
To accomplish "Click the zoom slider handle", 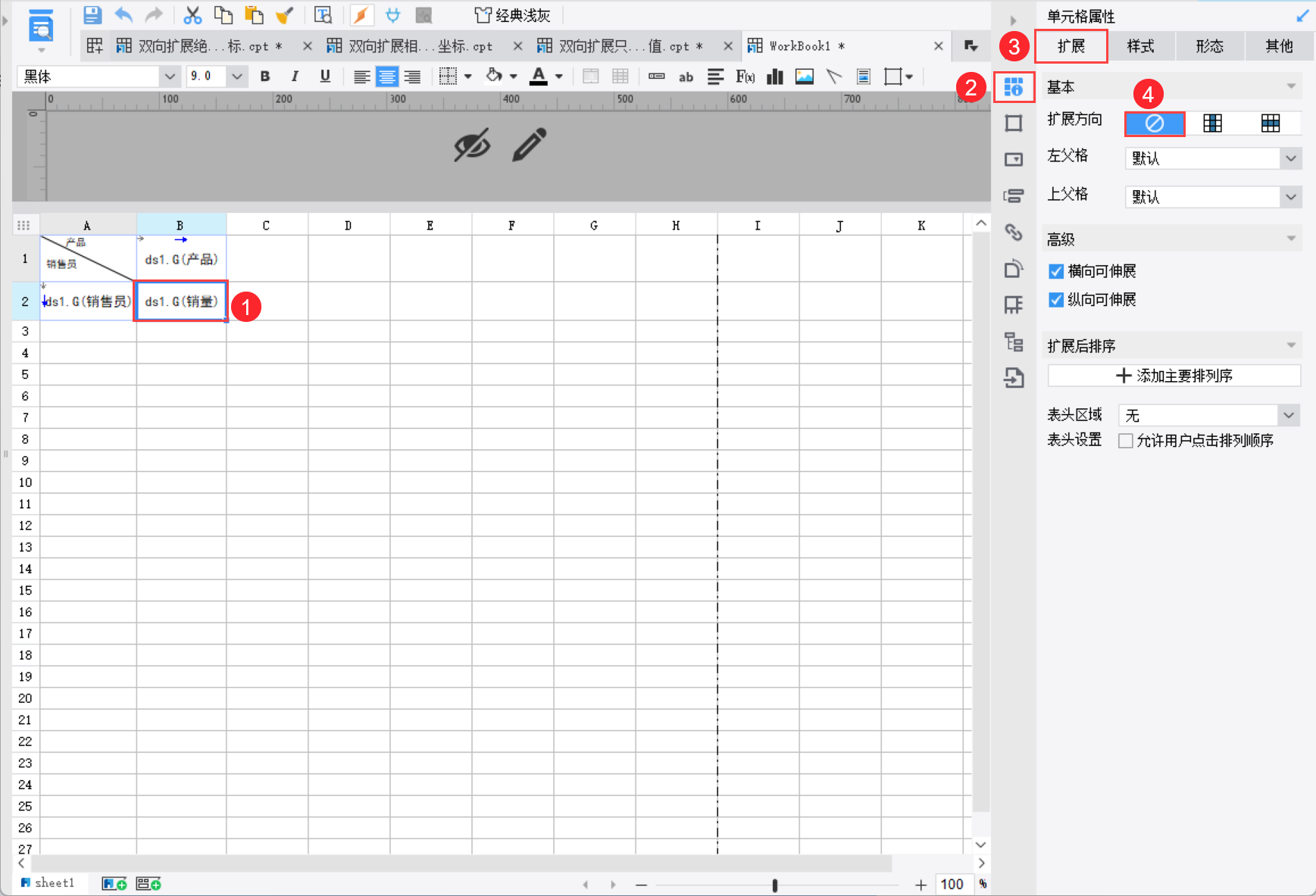I will pyautogui.click(x=774, y=885).
